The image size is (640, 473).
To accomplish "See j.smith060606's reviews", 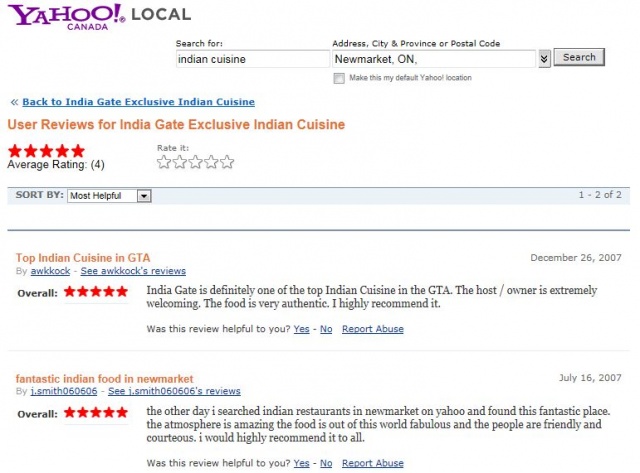I will (x=174, y=391).
